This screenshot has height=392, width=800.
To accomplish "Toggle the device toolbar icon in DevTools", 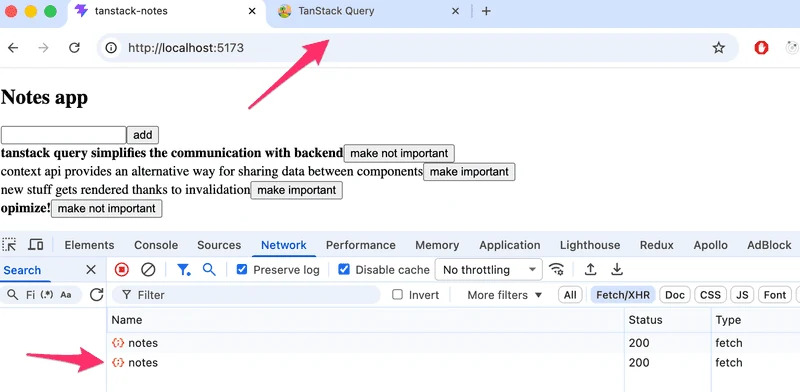I will [x=35, y=245].
